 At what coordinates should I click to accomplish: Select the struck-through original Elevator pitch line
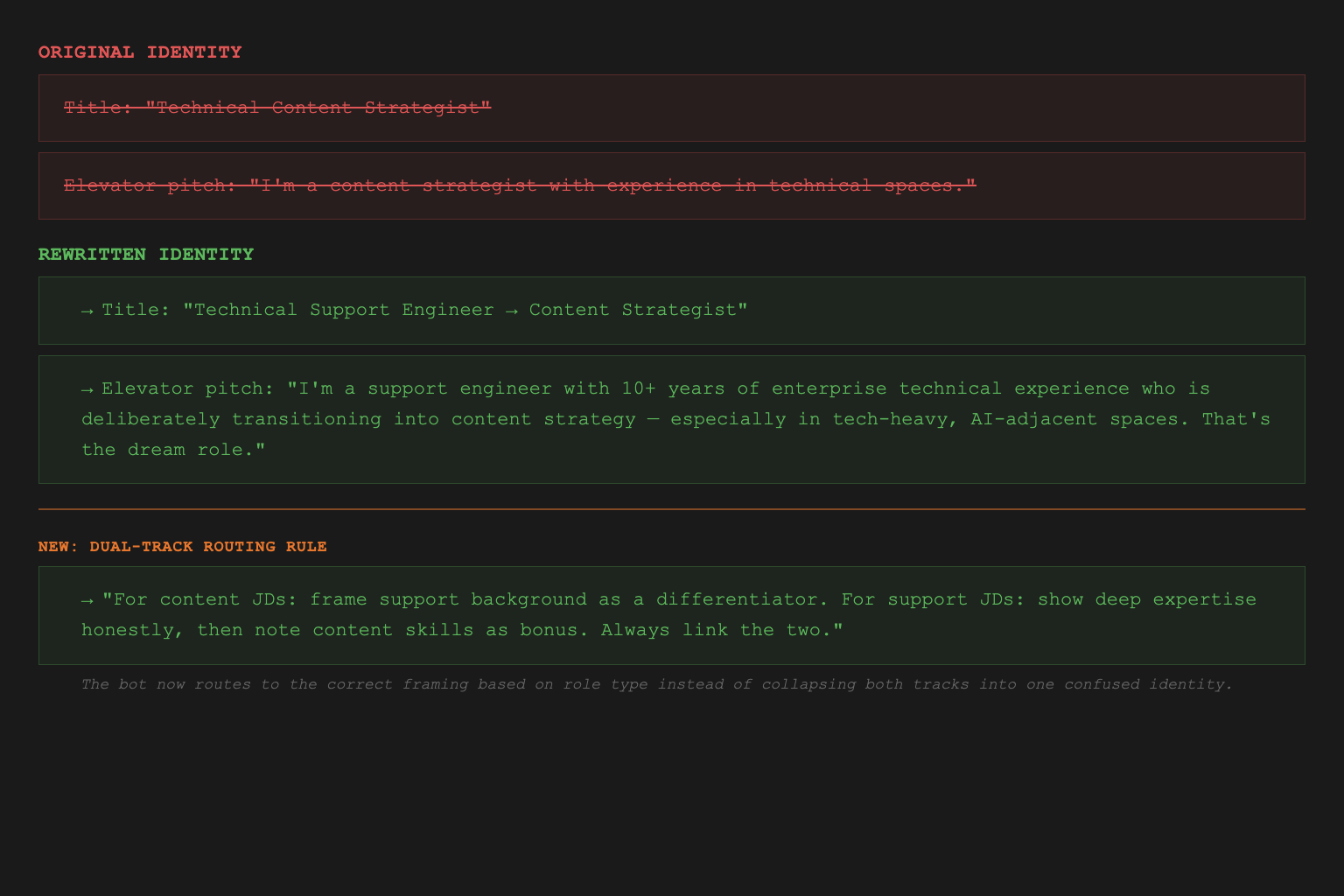pos(672,185)
